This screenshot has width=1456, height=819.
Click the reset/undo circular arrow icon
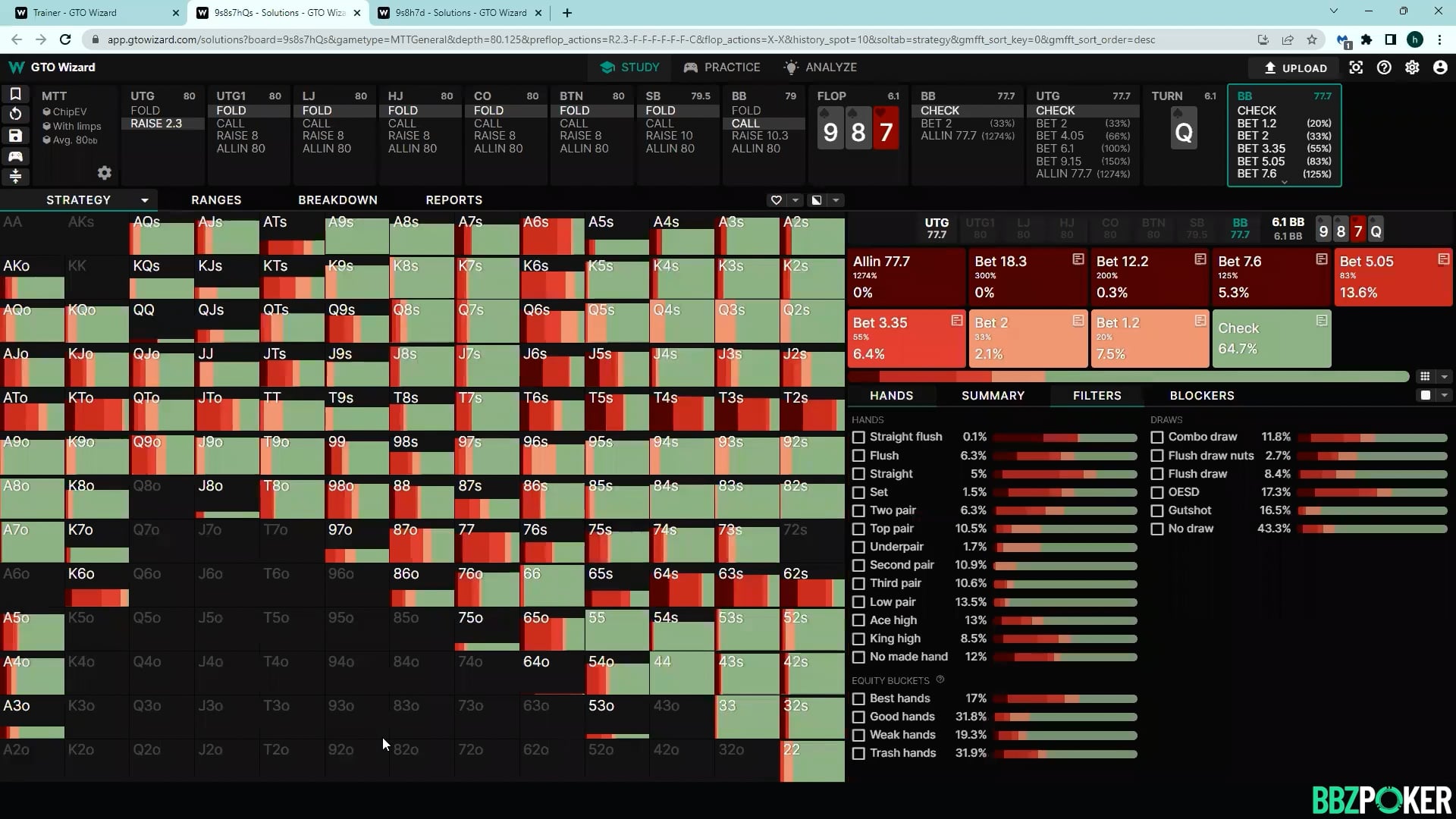click(x=15, y=115)
